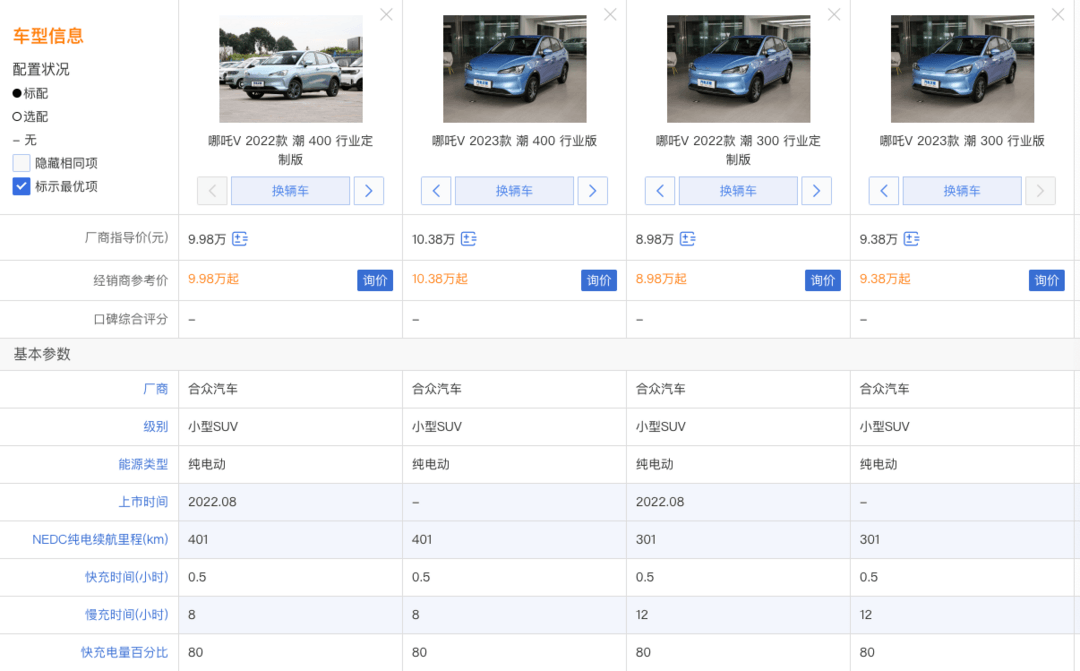Click the 标配 legend entry
Viewport: 1080px width, 671px height.
30,93
